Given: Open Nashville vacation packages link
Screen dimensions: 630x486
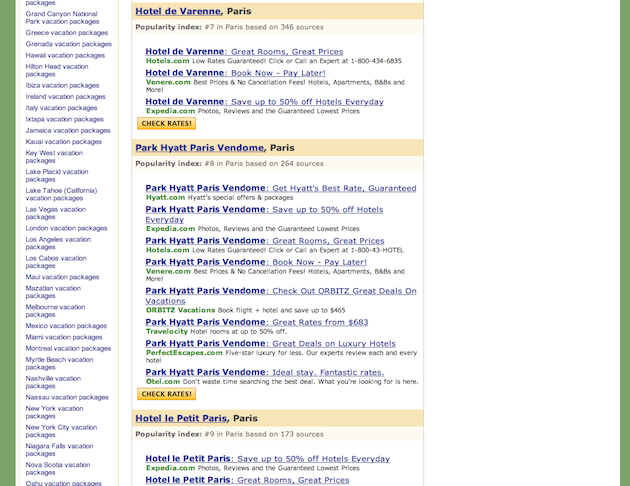Looking at the screenshot, I should point(53,382).
